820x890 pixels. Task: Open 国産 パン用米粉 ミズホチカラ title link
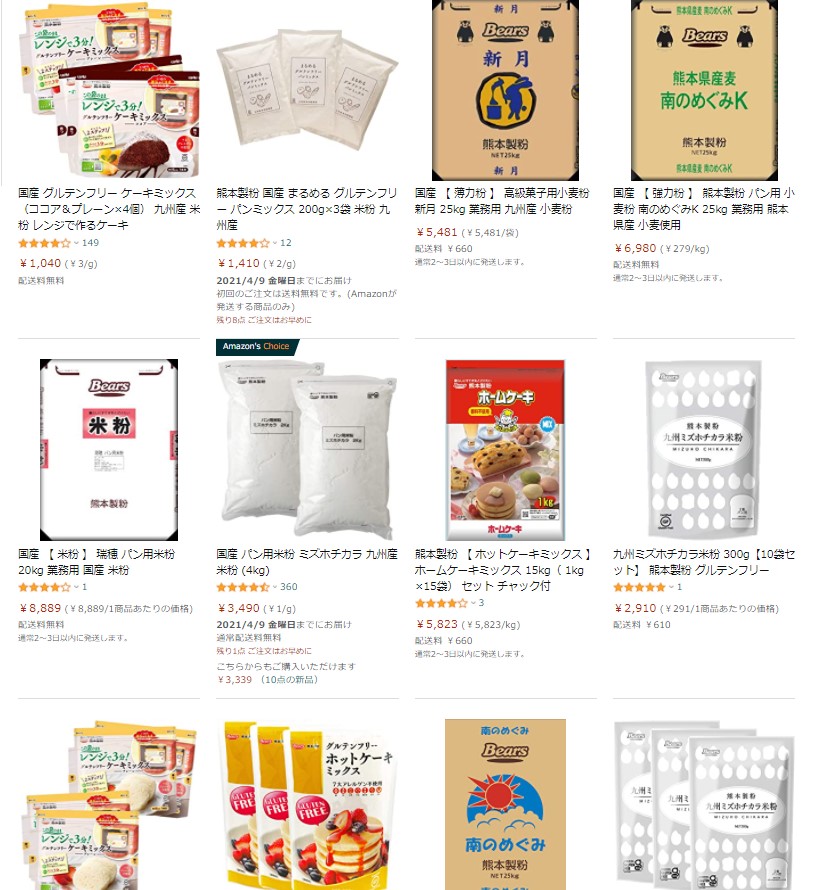307,561
